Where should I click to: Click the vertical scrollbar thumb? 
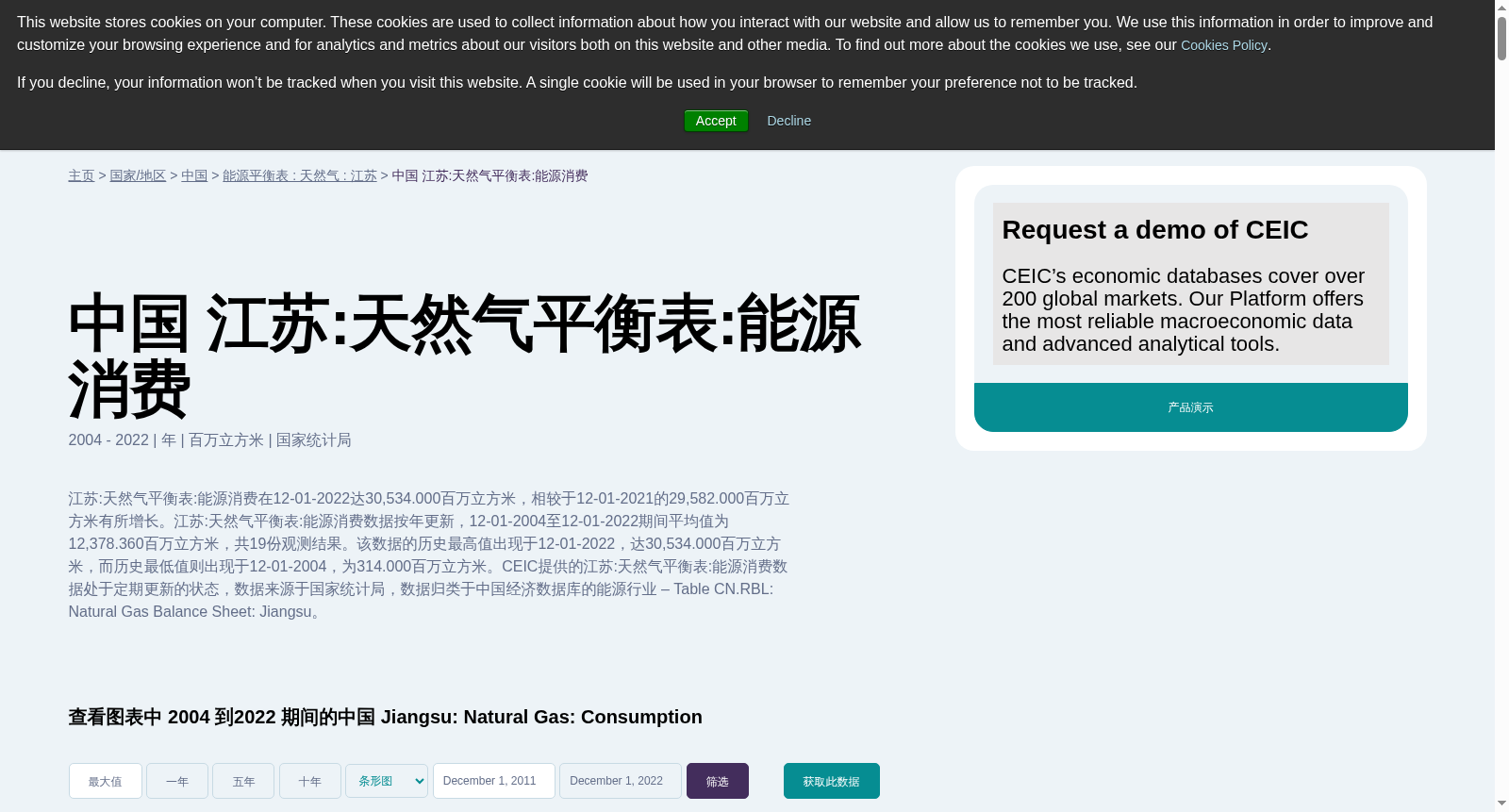pos(1501,38)
